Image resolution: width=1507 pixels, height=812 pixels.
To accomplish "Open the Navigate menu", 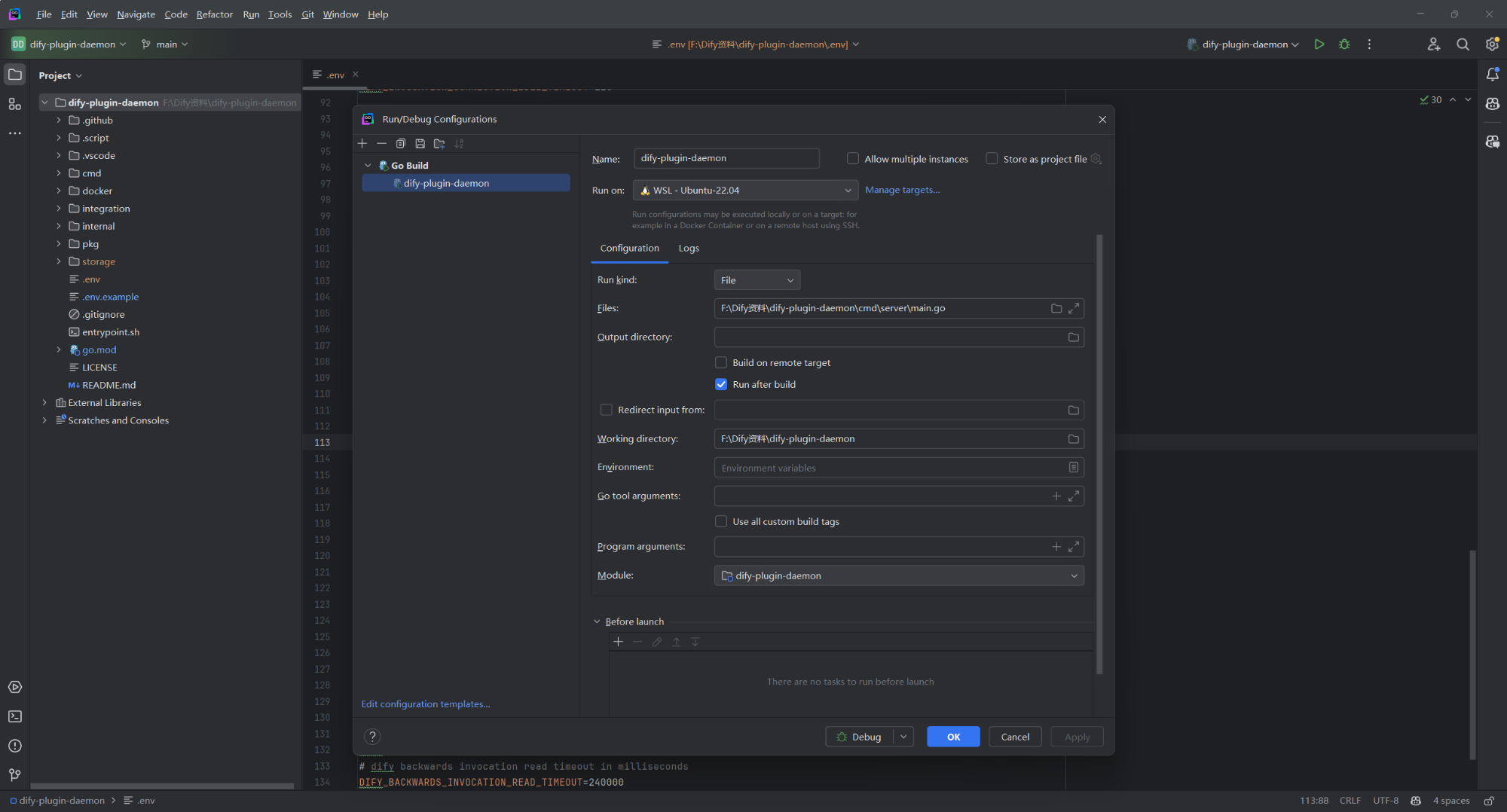I will point(136,14).
